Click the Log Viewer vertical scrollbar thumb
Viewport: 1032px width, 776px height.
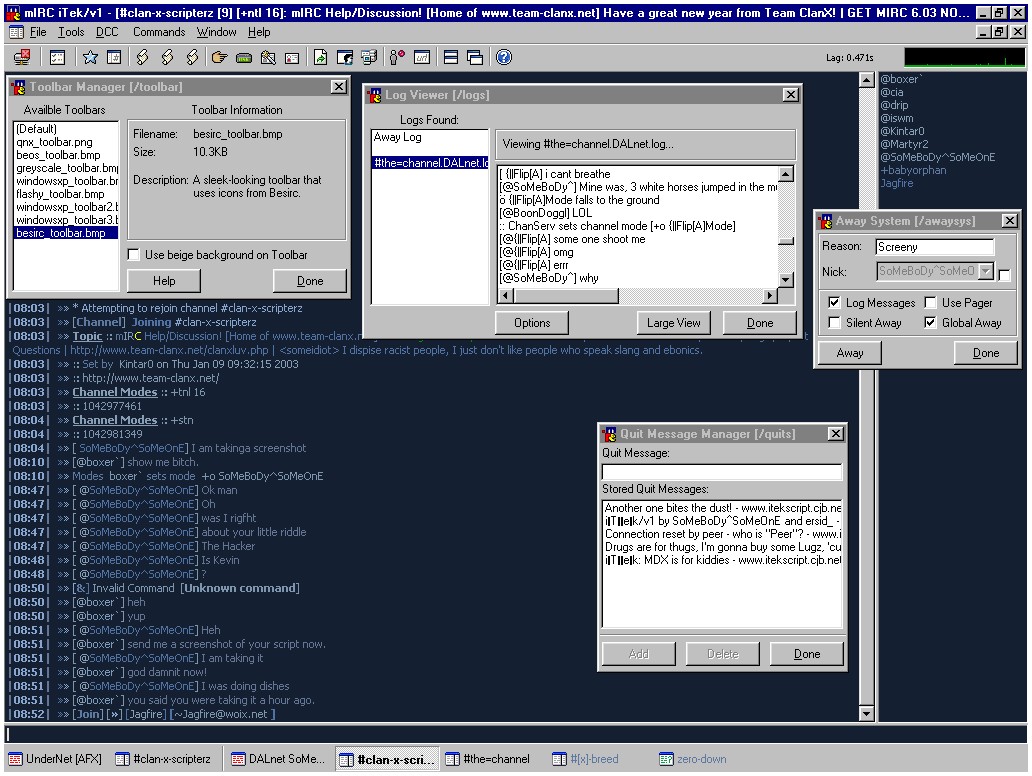(x=785, y=240)
